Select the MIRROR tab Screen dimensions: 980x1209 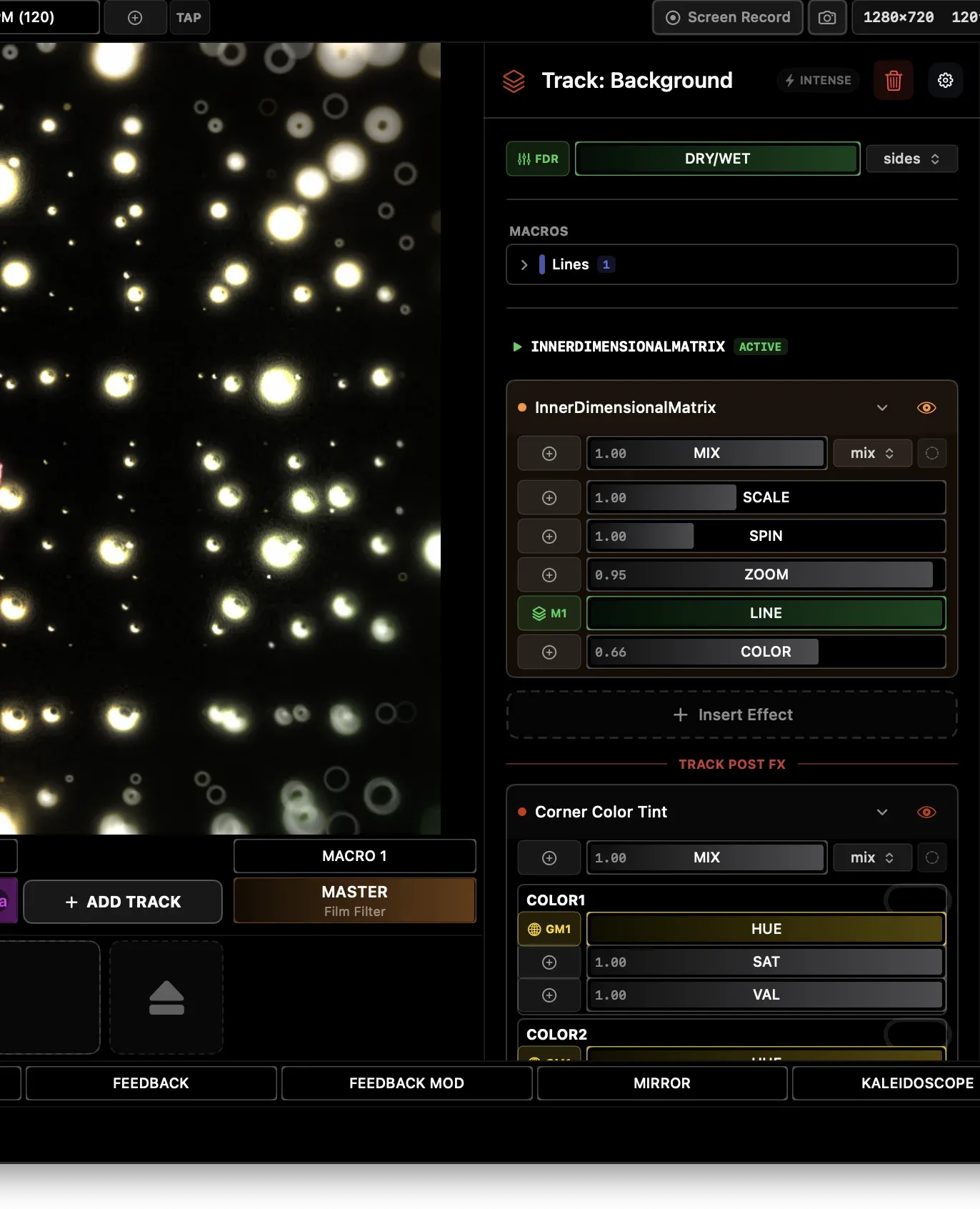coord(662,1083)
